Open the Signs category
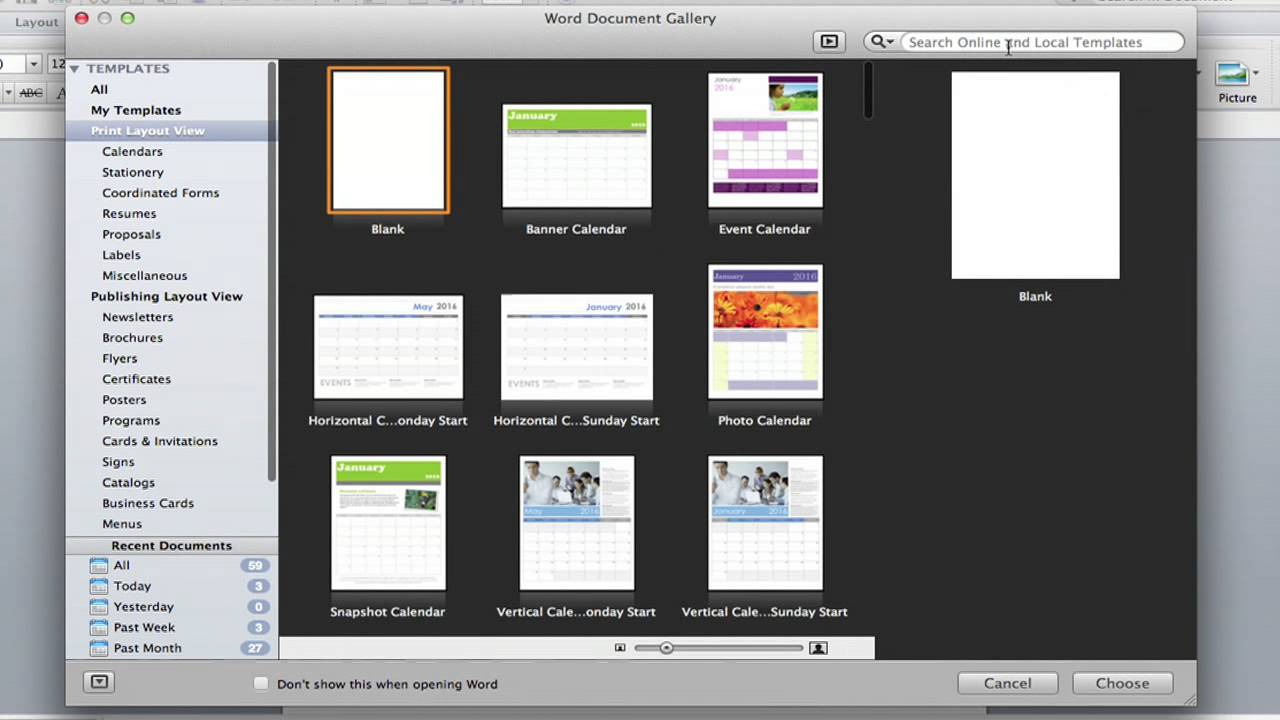This screenshot has width=1280, height=720. point(118,462)
